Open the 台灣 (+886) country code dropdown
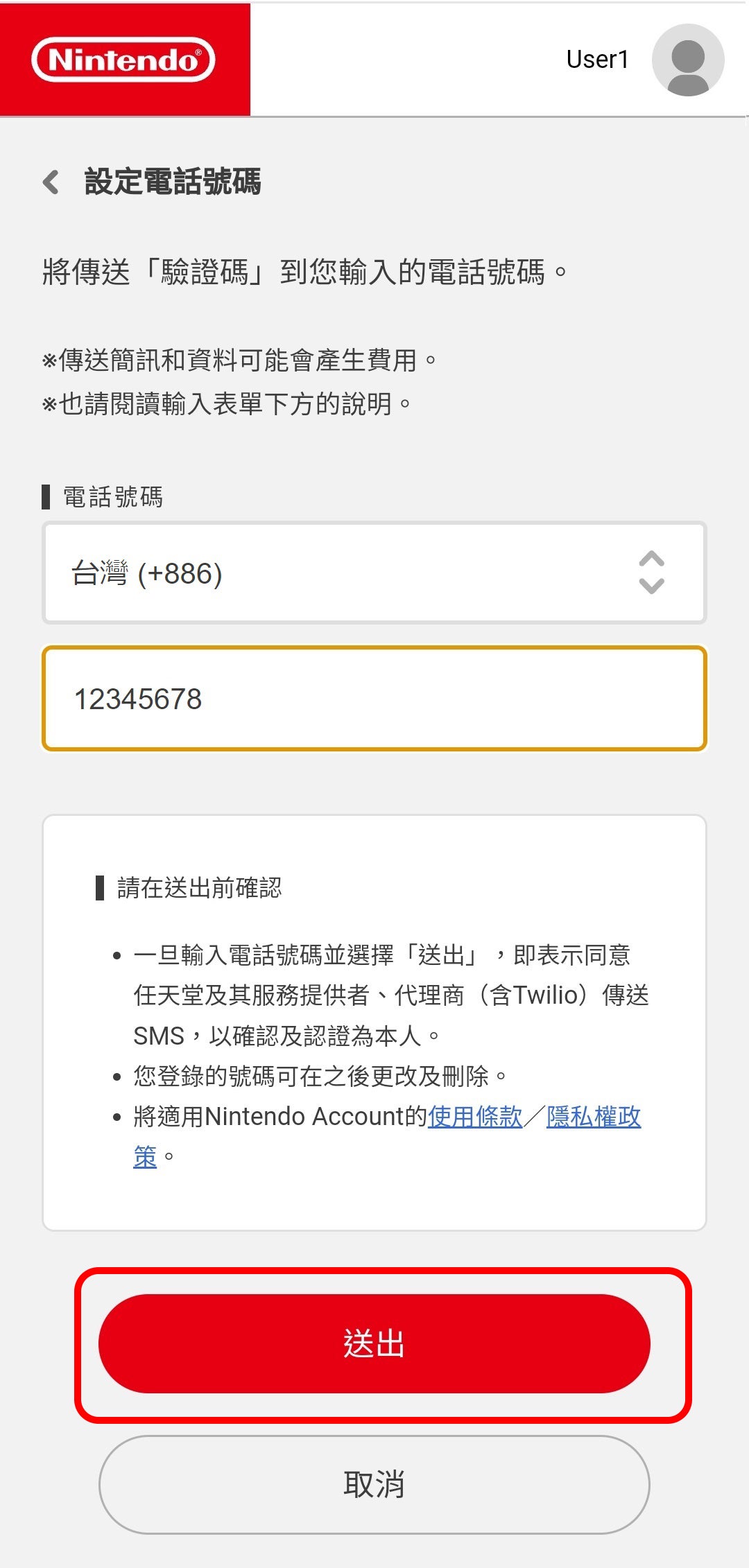The height and width of the screenshot is (1568, 749). (374, 573)
